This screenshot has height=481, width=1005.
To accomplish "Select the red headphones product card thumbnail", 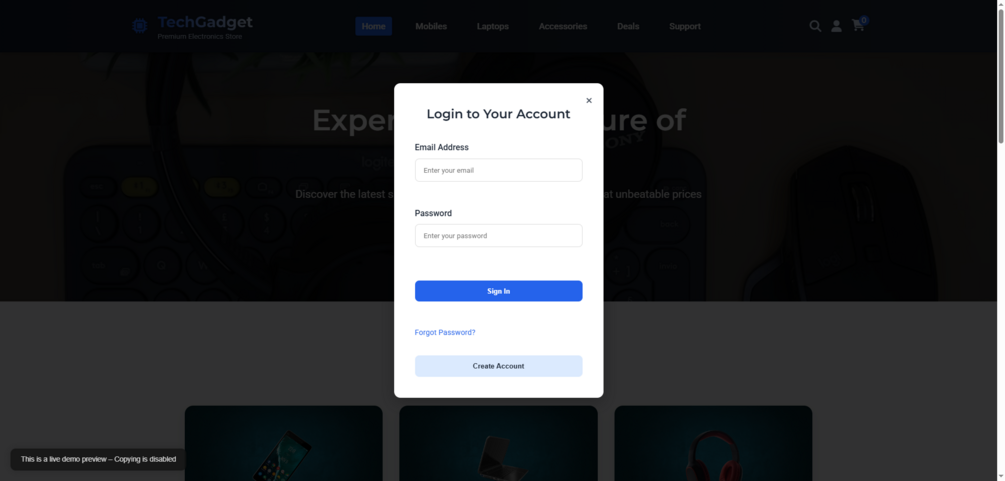I will point(713,443).
